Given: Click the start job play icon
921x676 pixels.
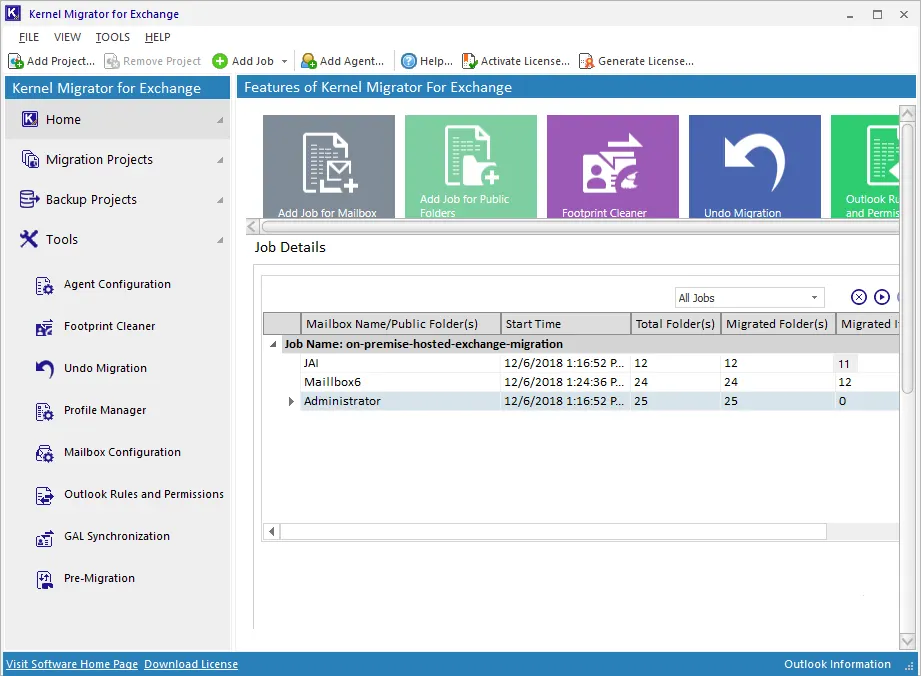Looking at the screenshot, I should (882, 297).
